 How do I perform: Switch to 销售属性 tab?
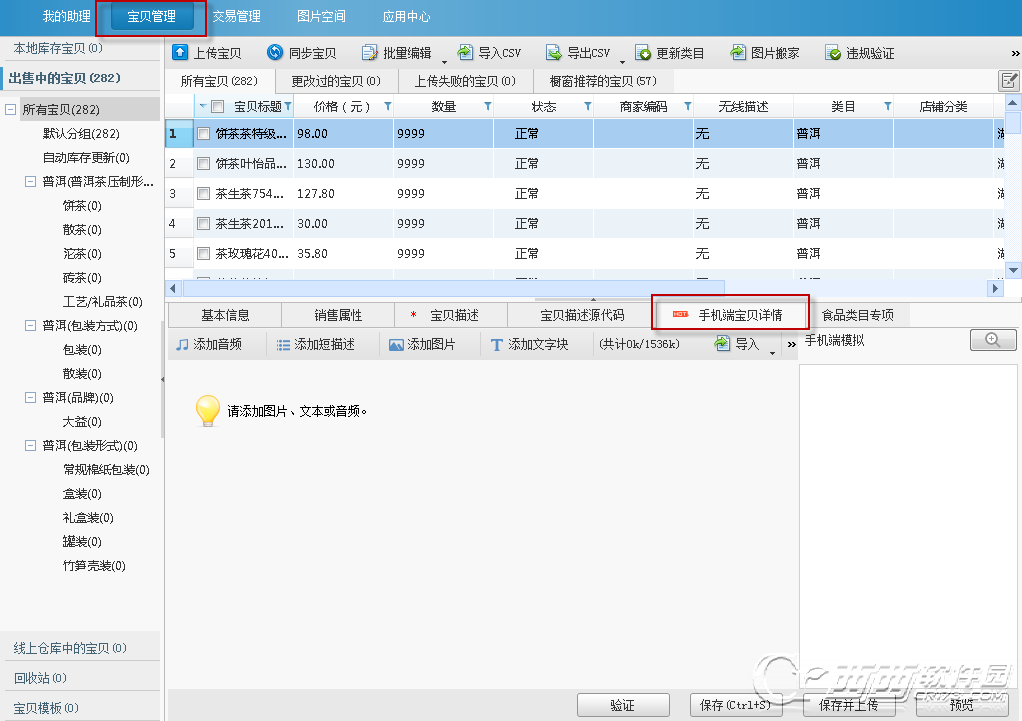338,316
